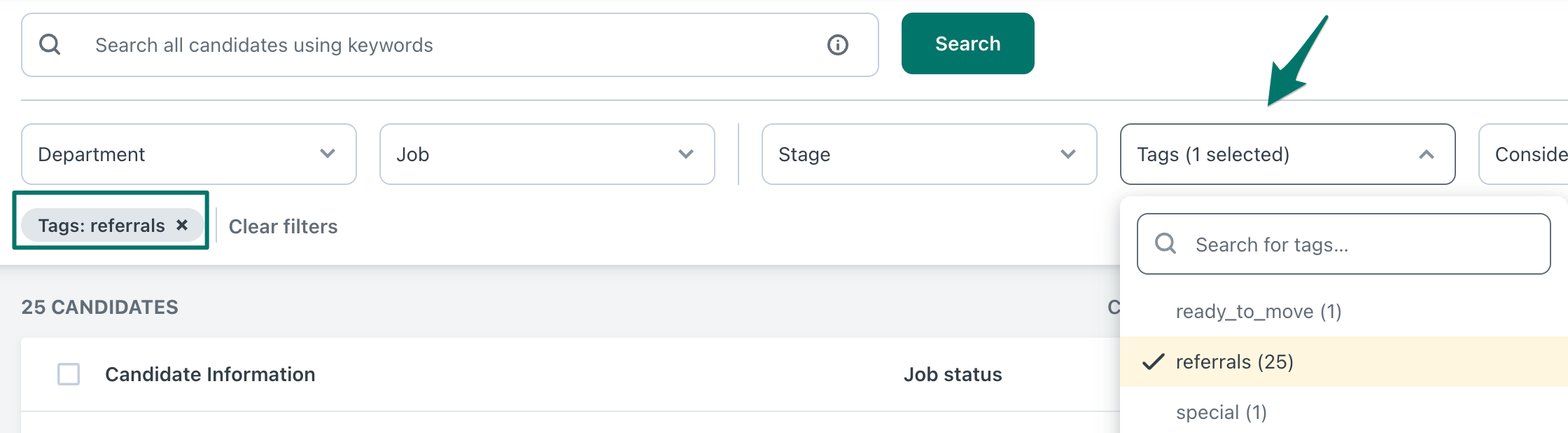The image size is (1568, 433).
Task: Select the special (1) tag entry
Action: pos(1221,413)
